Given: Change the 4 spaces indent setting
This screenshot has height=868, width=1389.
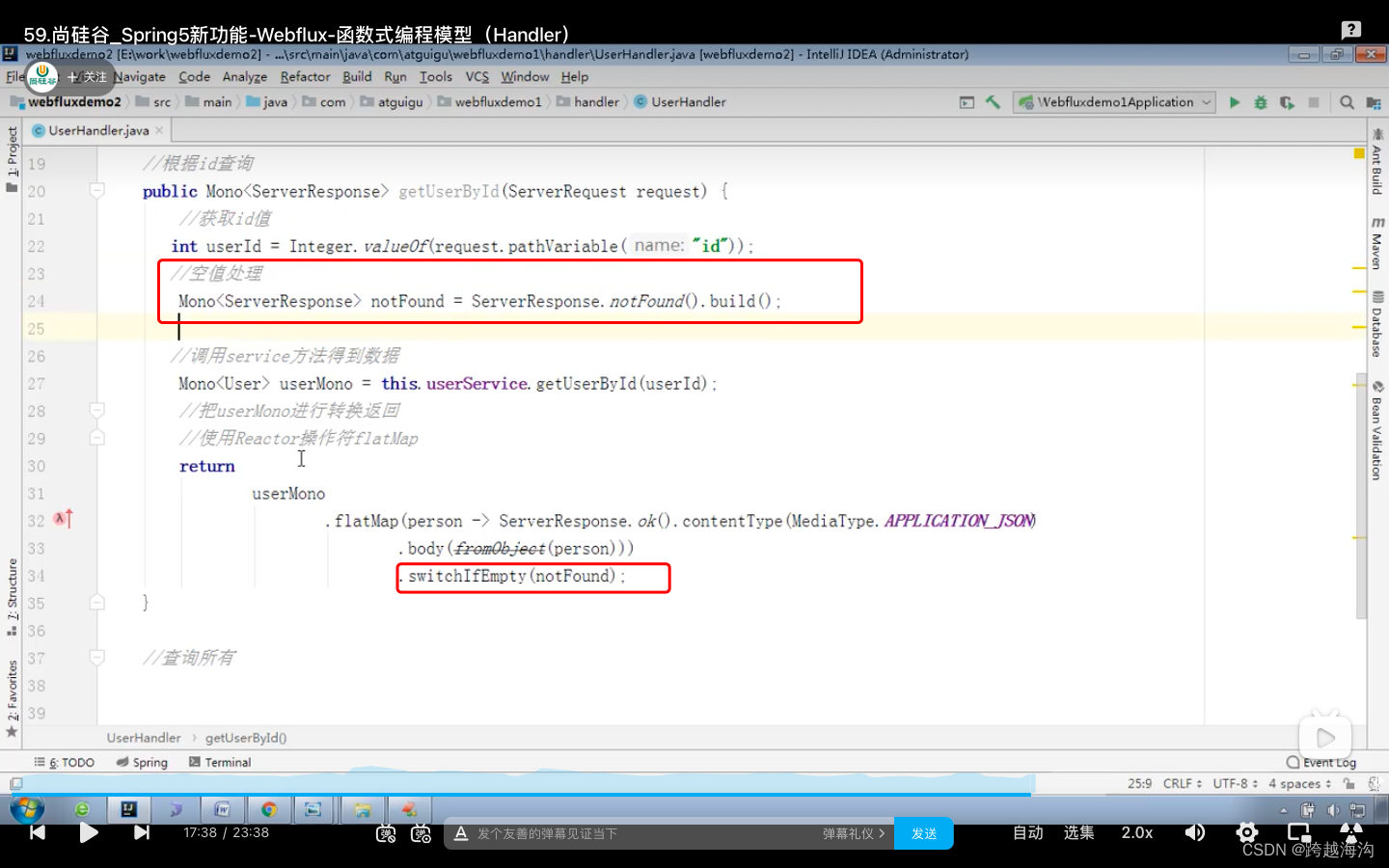Looking at the screenshot, I should coord(1299,783).
